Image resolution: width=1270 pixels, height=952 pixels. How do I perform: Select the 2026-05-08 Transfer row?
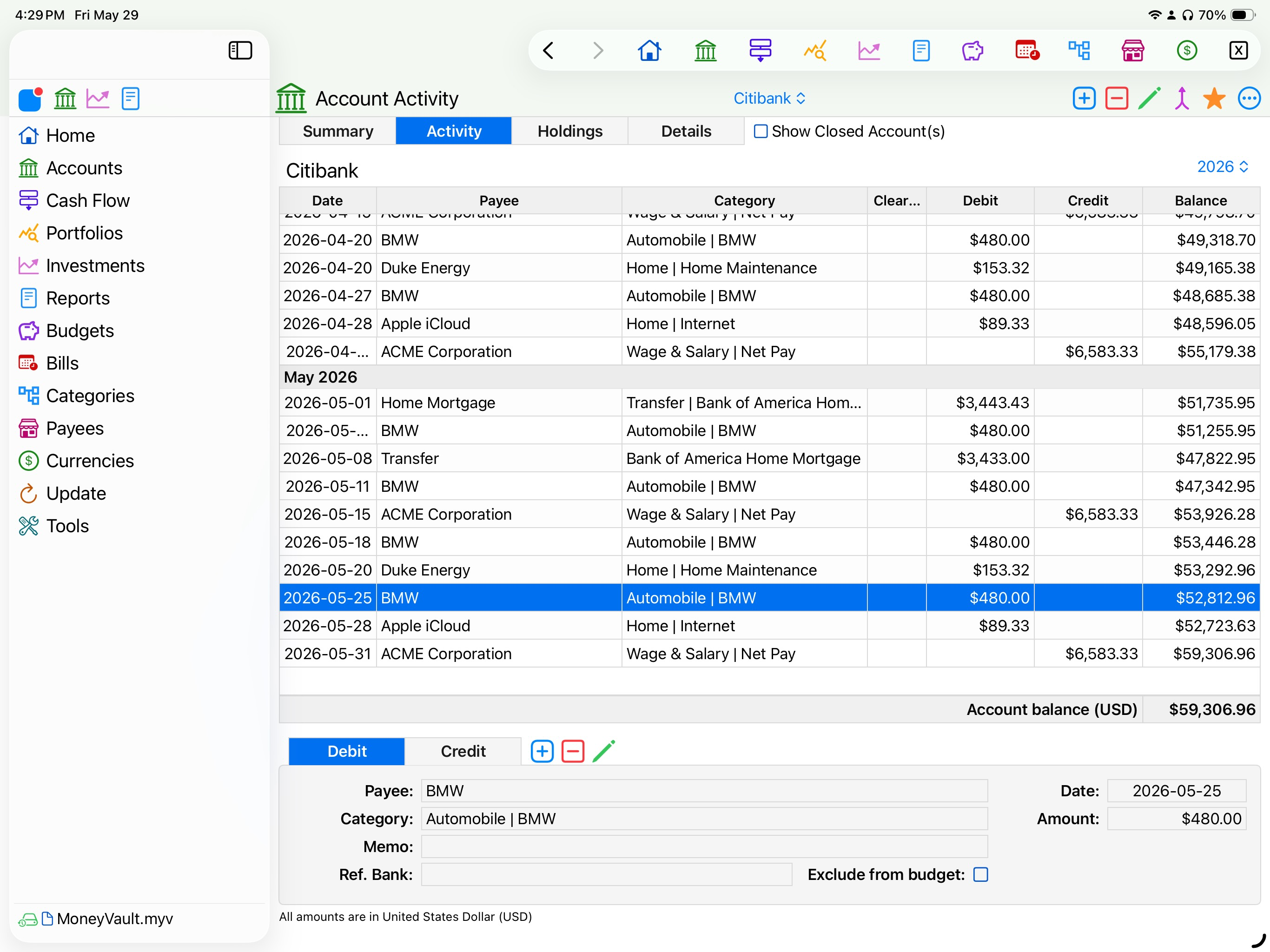(769, 458)
